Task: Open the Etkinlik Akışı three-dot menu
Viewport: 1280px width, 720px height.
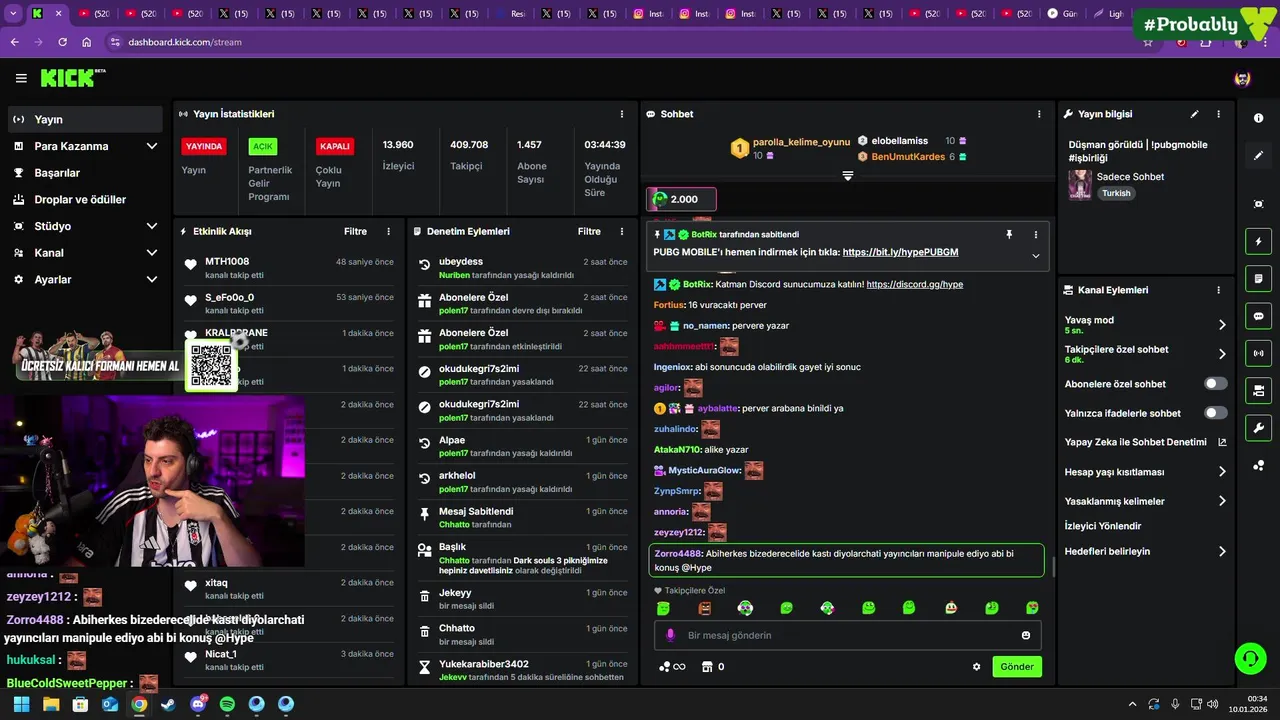Action: pos(389,231)
